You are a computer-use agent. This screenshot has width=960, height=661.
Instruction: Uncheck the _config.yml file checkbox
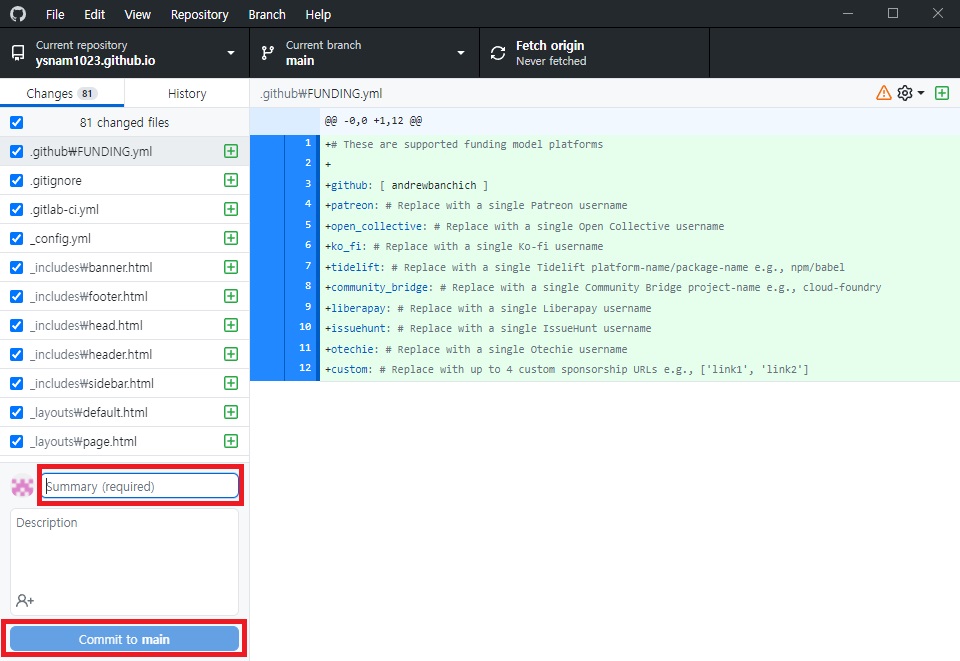[16, 239]
